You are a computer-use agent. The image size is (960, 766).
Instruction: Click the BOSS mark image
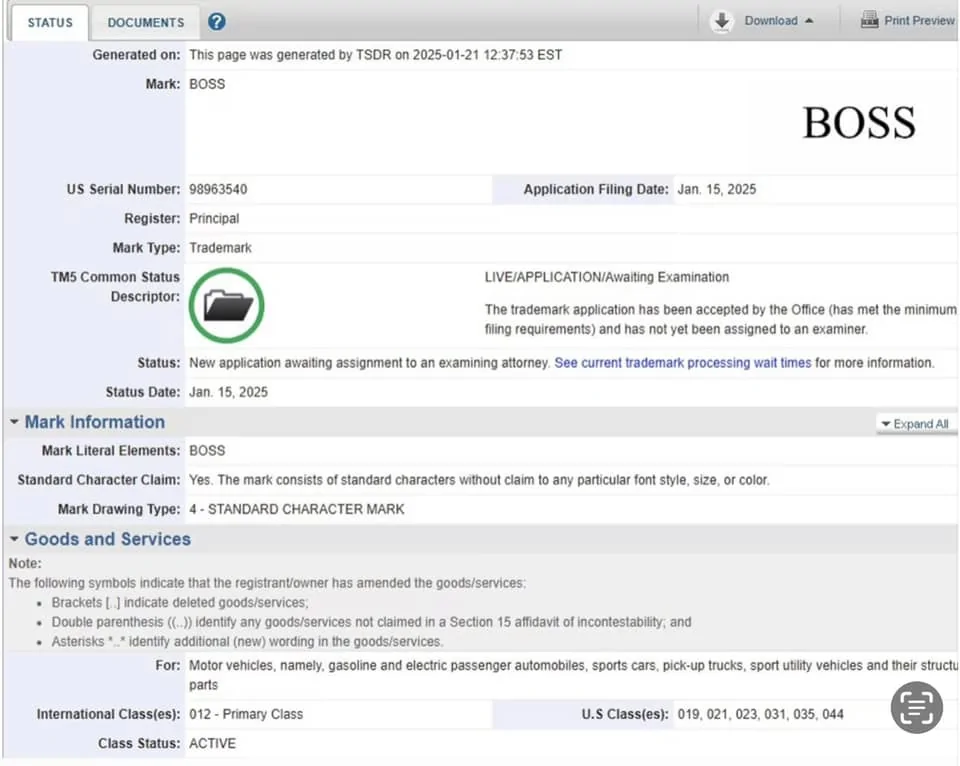point(859,123)
